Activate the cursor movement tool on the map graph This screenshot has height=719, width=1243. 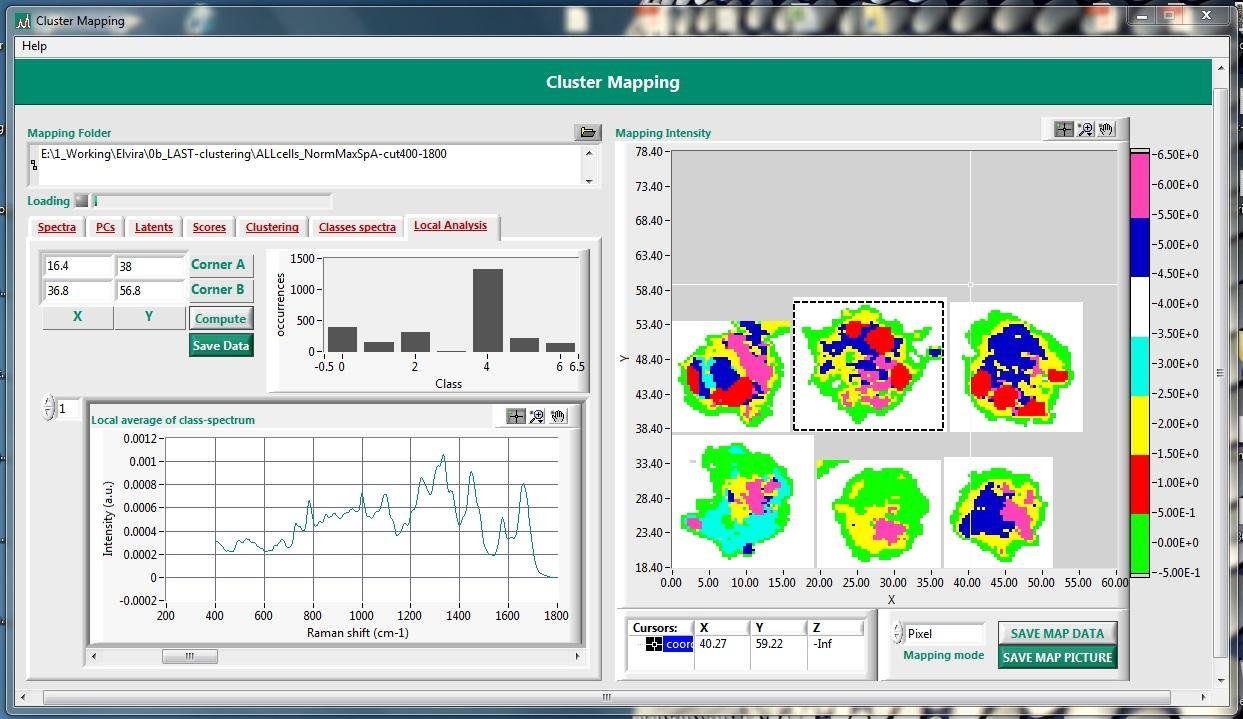(1064, 128)
